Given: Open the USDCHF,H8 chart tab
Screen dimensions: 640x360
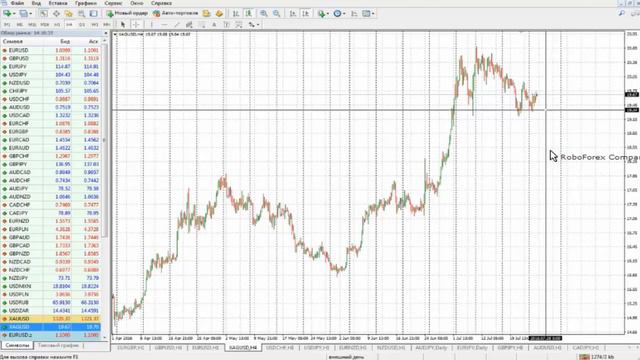Looking at the screenshot, I should 280,348.
